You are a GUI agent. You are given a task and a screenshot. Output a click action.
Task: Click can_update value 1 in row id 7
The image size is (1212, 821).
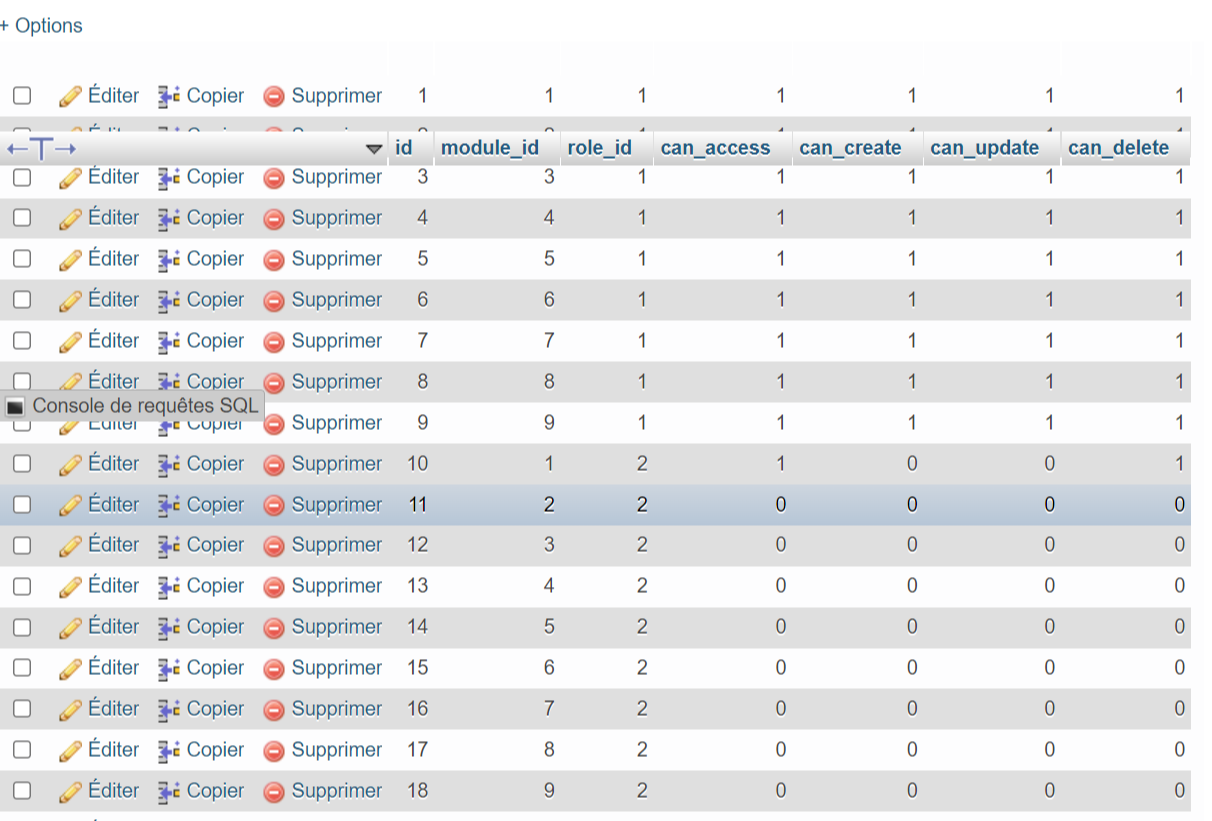(1050, 341)
